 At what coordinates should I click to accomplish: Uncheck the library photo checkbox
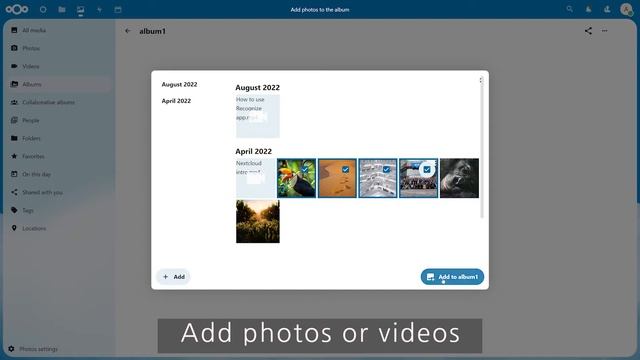[x=386, y=169]
